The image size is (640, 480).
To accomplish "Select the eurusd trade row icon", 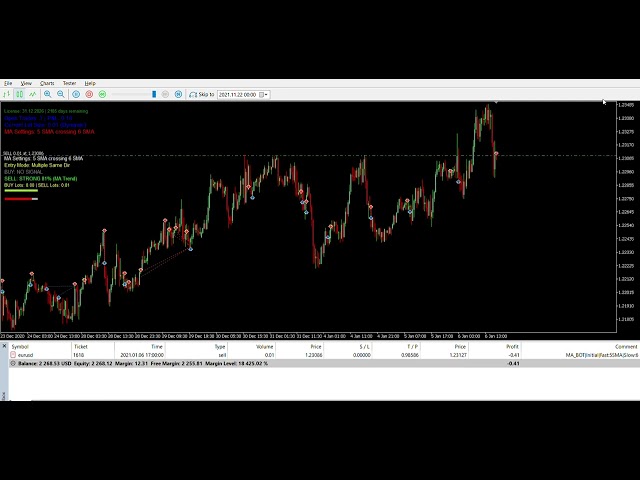I will click(x=13, y=355).
